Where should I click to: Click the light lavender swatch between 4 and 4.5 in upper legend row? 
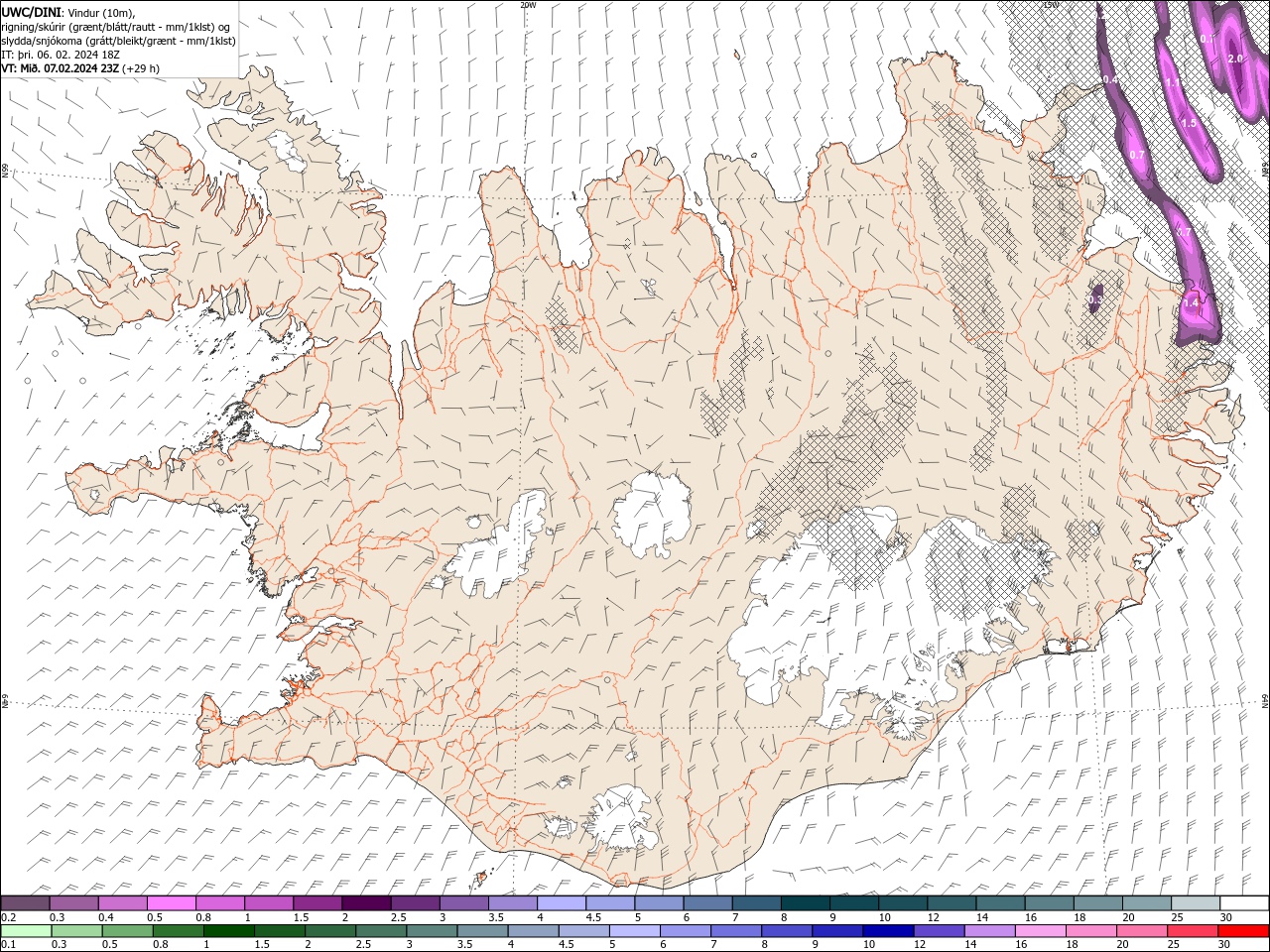point(561,903)
